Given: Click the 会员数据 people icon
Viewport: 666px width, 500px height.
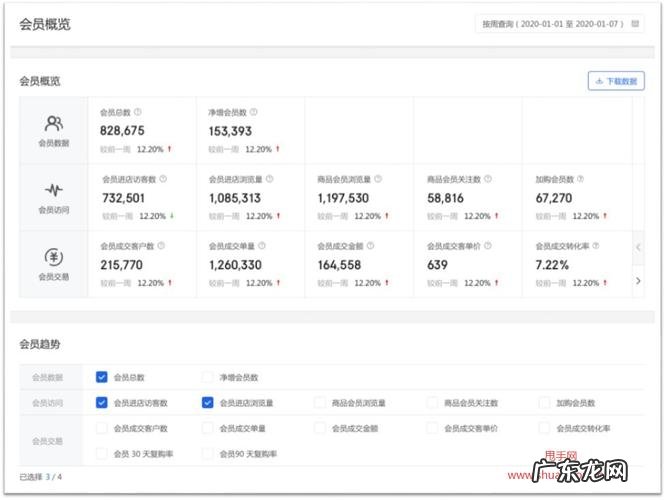Looking at the screenshot, I should click(54, 124).
